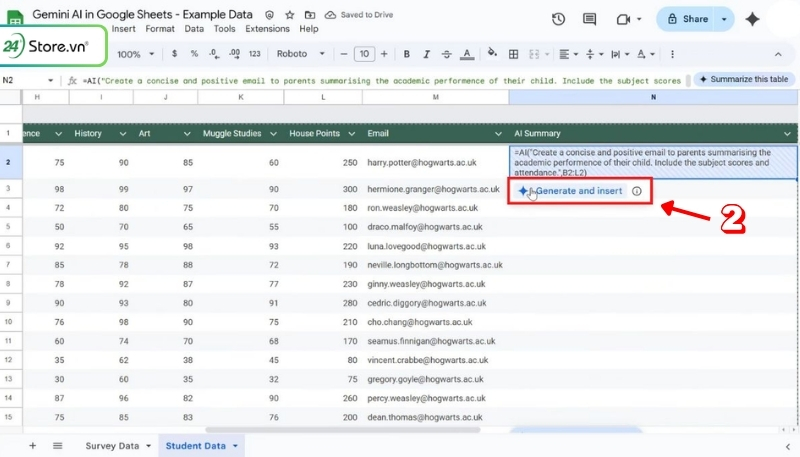Open borders tool
Screen dimensions: 800x457
(514, 54)
